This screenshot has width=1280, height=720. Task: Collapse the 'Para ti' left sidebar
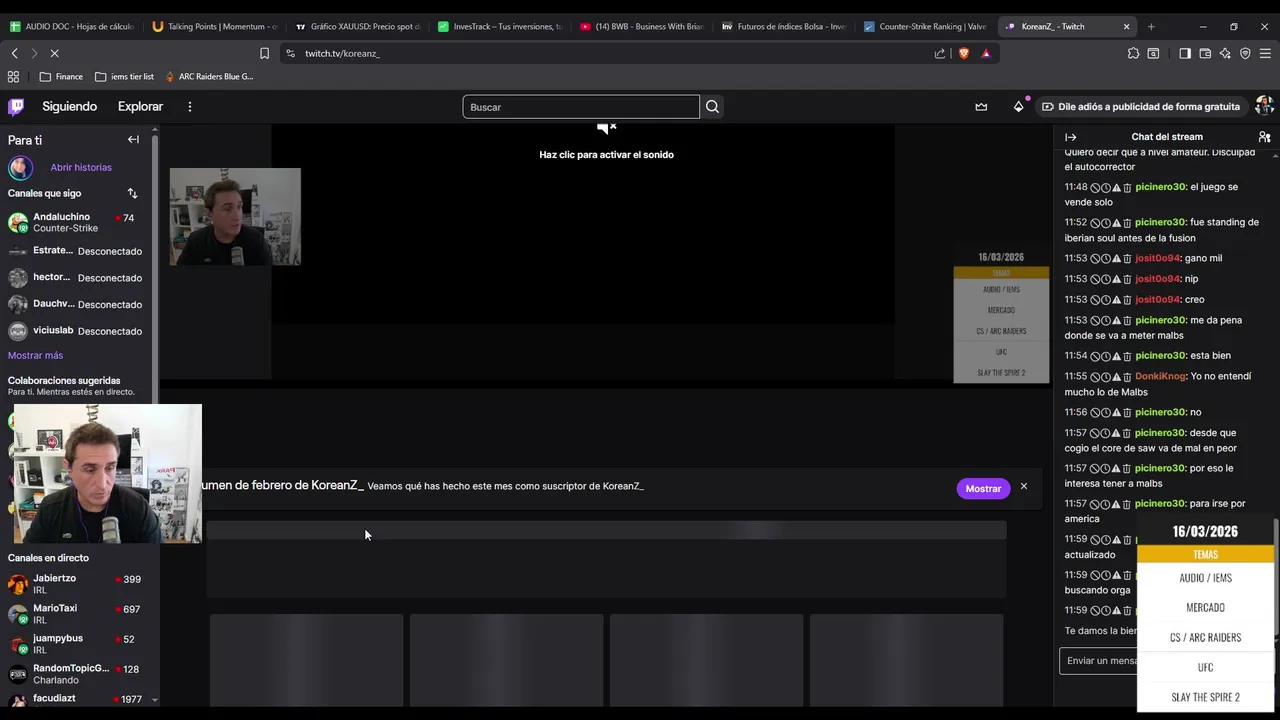pos(133,140)
